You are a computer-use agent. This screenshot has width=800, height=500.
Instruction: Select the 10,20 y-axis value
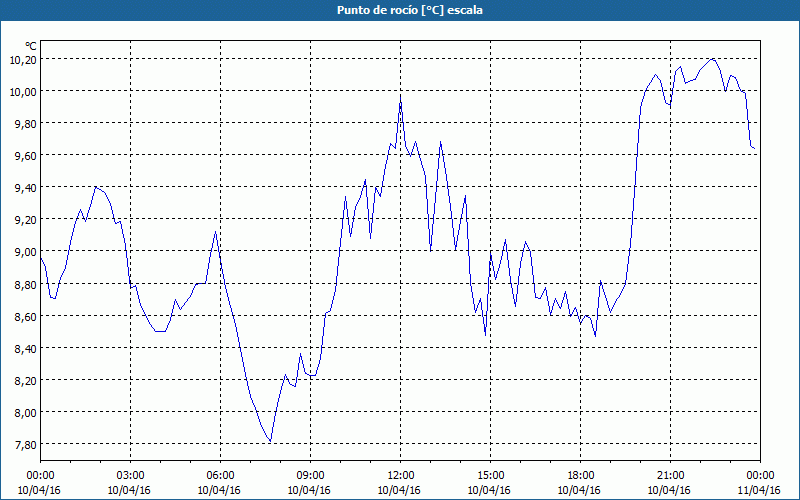(x=23, y=60)
